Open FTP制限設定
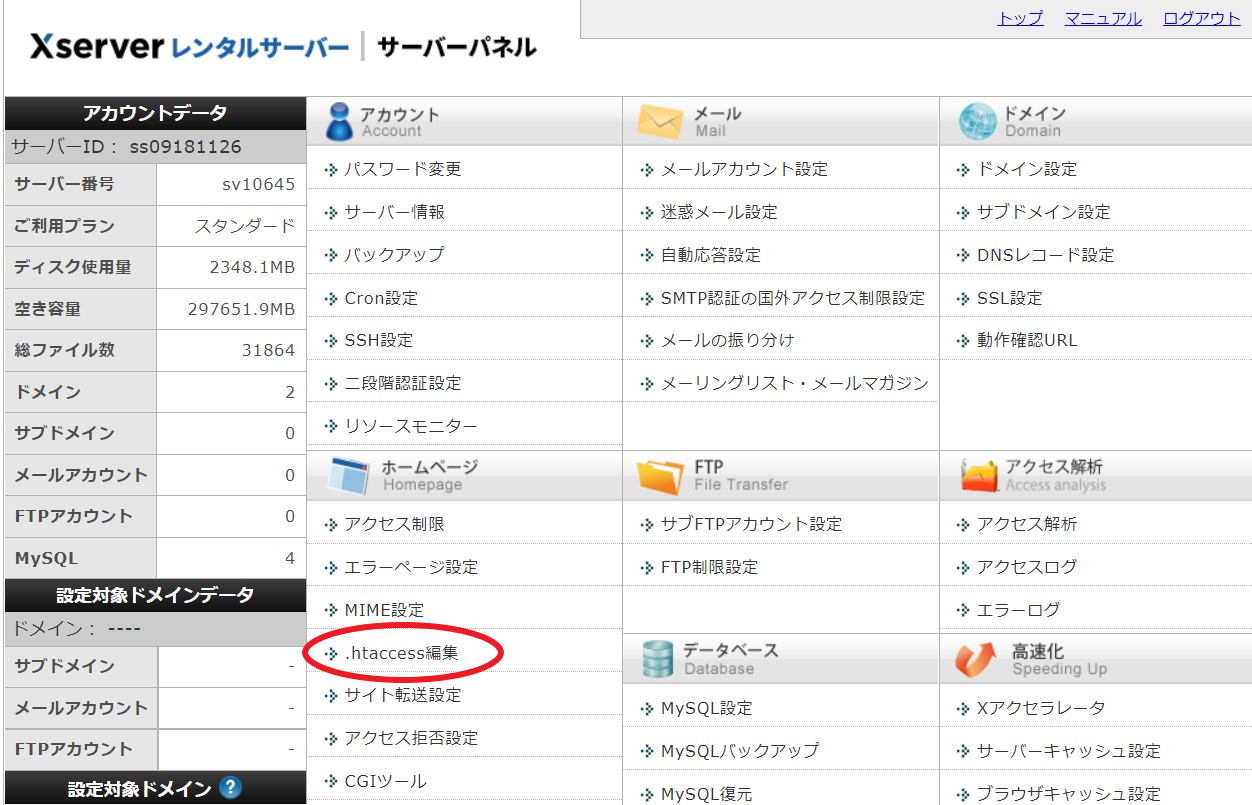The image size is (1252, 805). pos(709,567)
